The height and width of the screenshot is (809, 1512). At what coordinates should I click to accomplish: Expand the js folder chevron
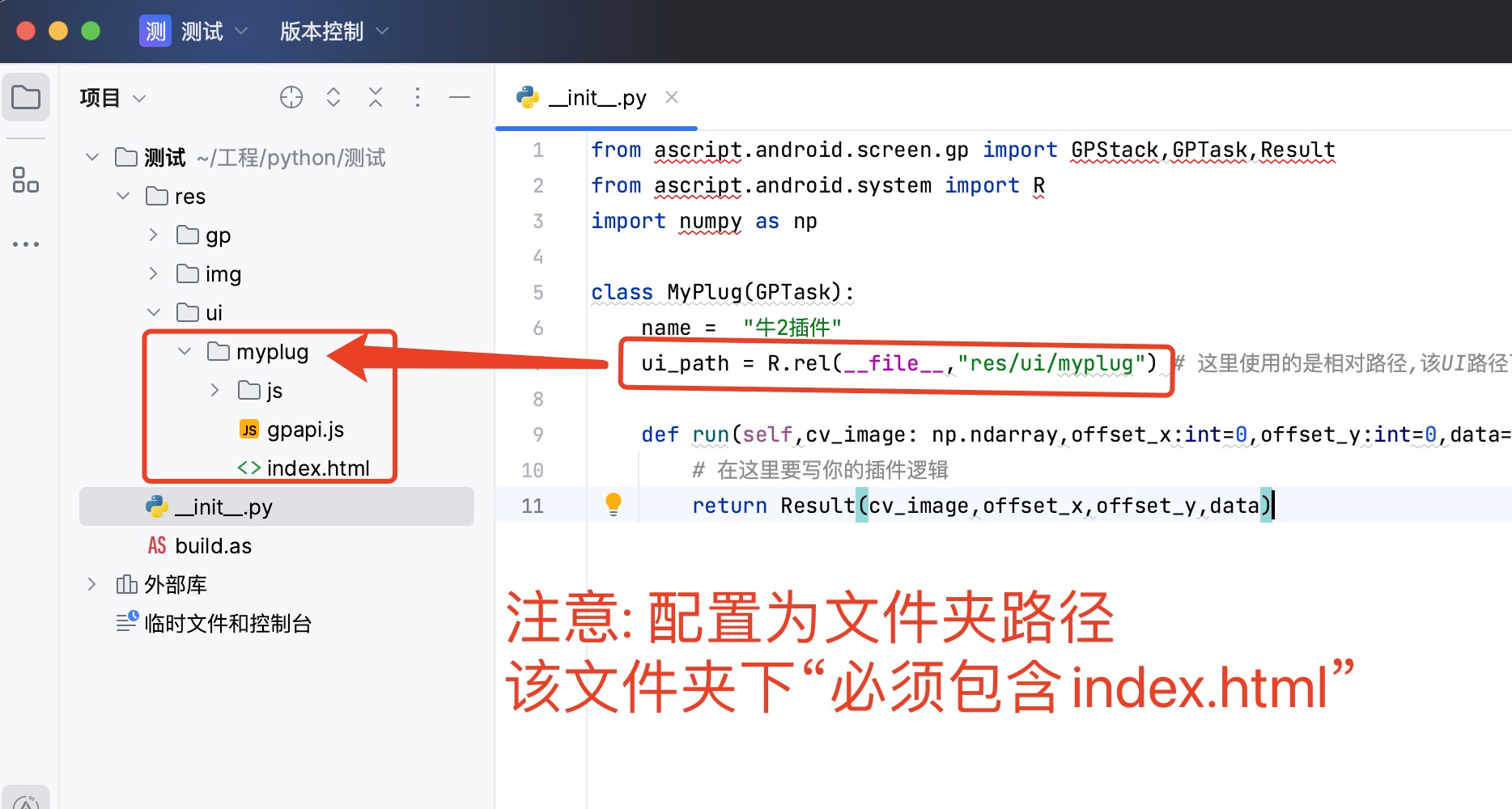pos(215,390)
